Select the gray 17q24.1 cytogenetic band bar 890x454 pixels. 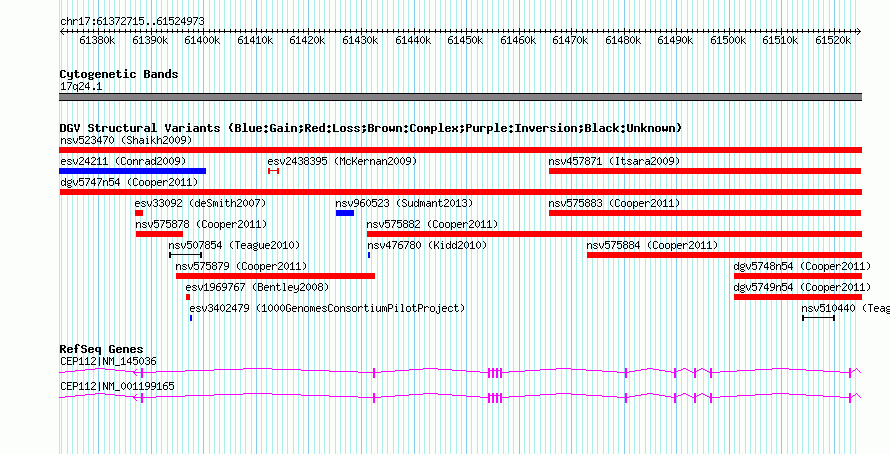tap(460, 97)
